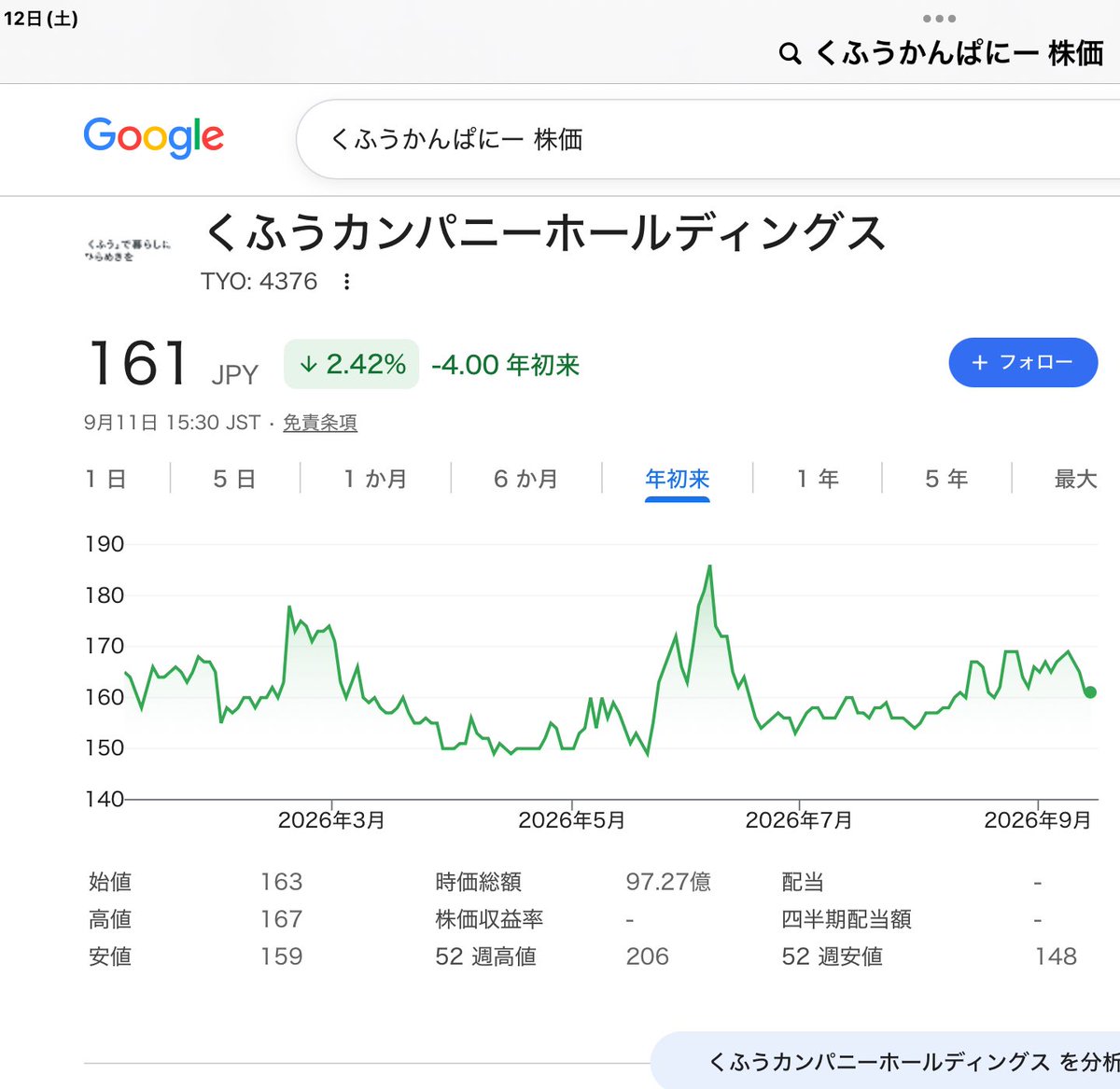The image size is (1120, 1089).
Task: Click the TYO: 4376 ticker text
Action: point(259,281)
